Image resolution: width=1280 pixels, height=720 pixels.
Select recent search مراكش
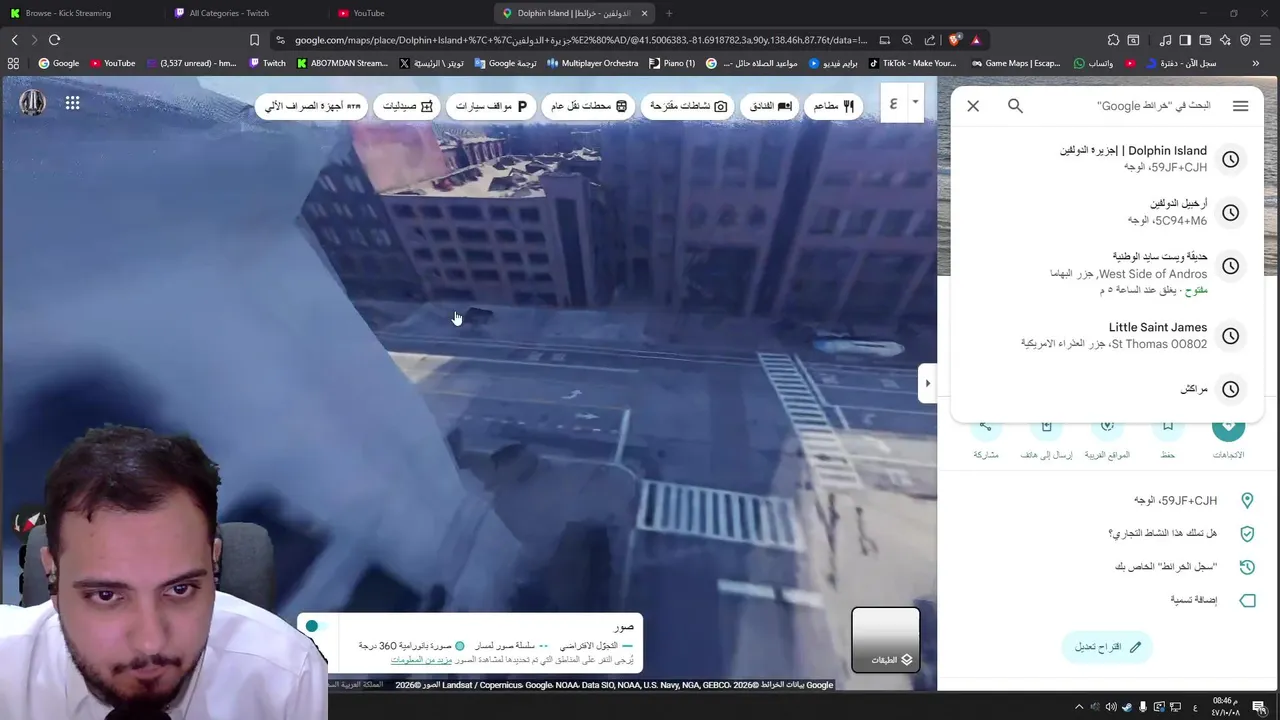pos(1107,389)
